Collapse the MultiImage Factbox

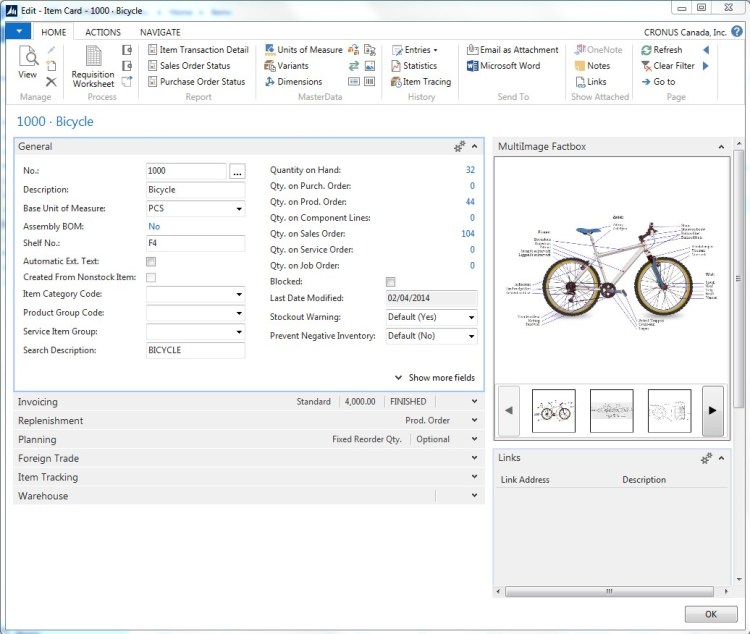[721, 147]
